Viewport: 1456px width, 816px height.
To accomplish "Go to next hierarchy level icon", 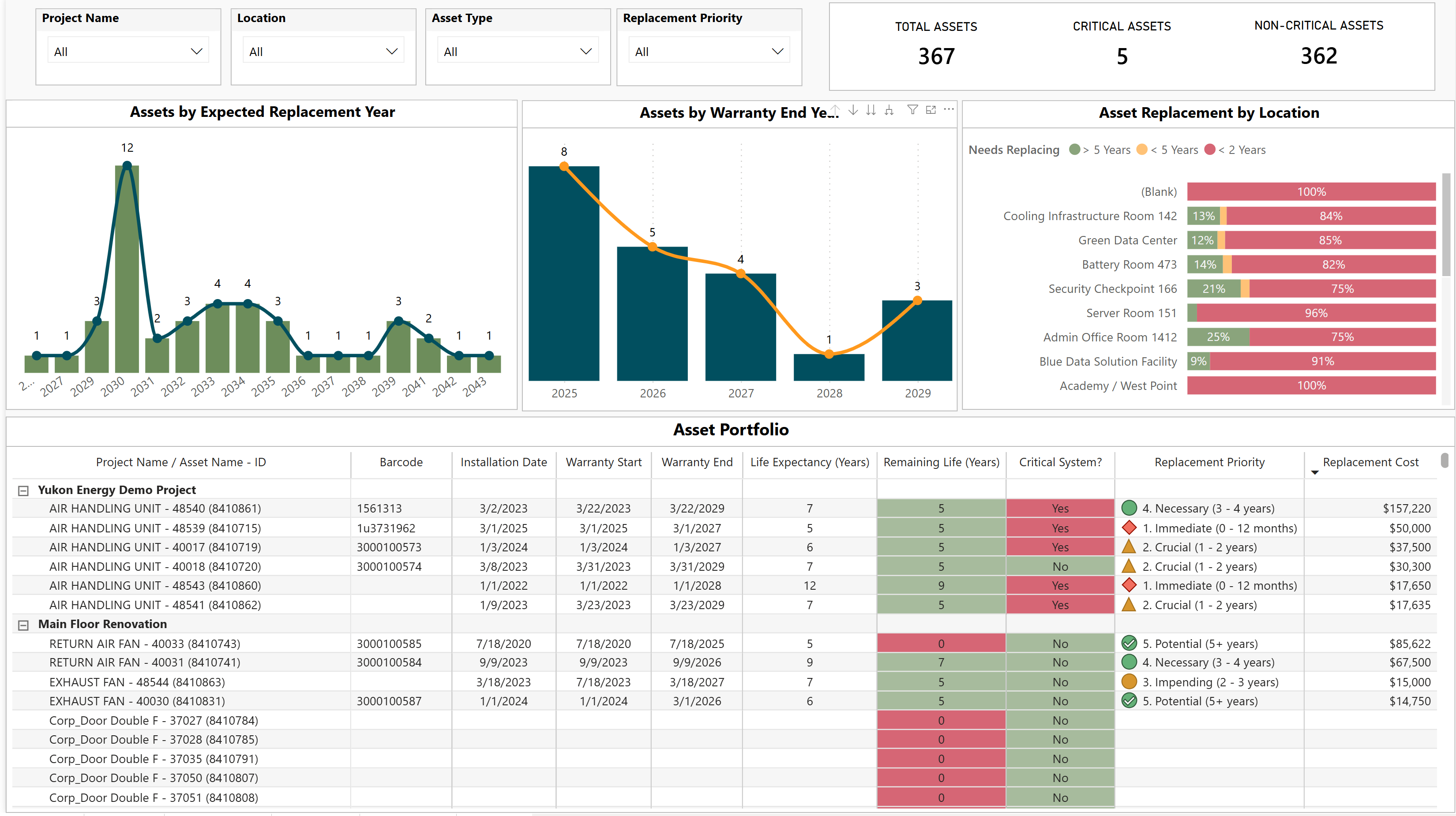I will [871, 110].
